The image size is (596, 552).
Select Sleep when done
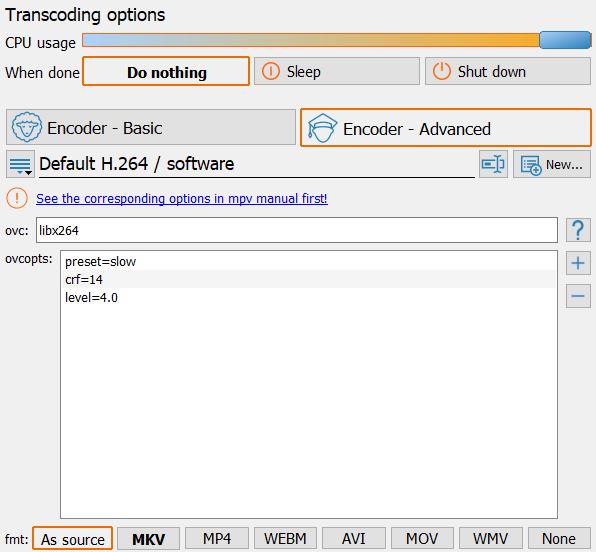(x=337, y=71)
